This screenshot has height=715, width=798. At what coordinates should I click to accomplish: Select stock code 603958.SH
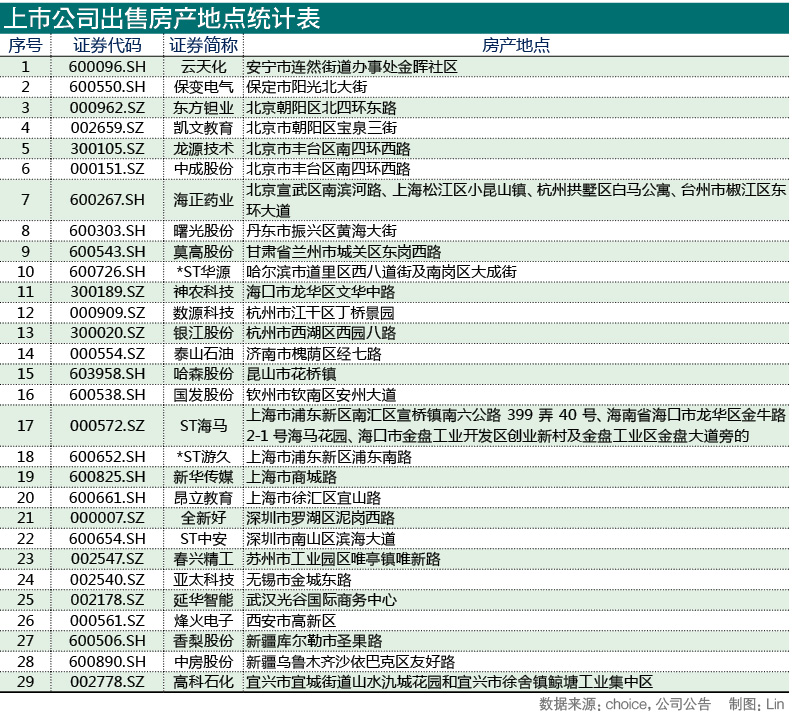tap(107, 374)
